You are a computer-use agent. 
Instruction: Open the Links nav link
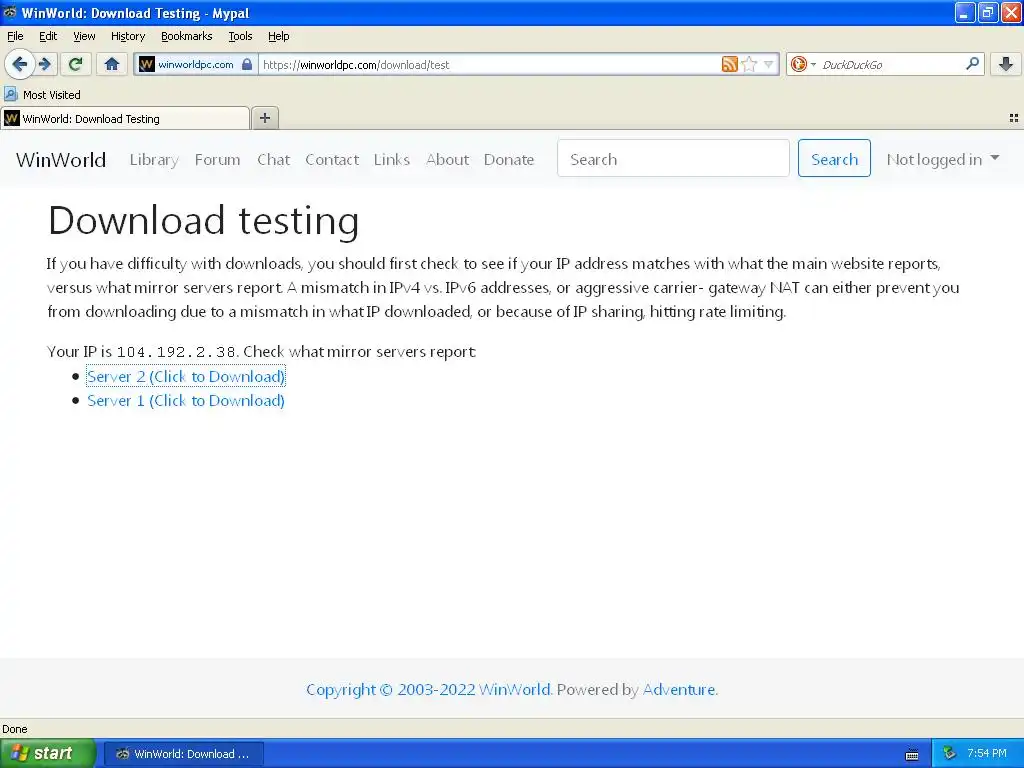(392, 159)
